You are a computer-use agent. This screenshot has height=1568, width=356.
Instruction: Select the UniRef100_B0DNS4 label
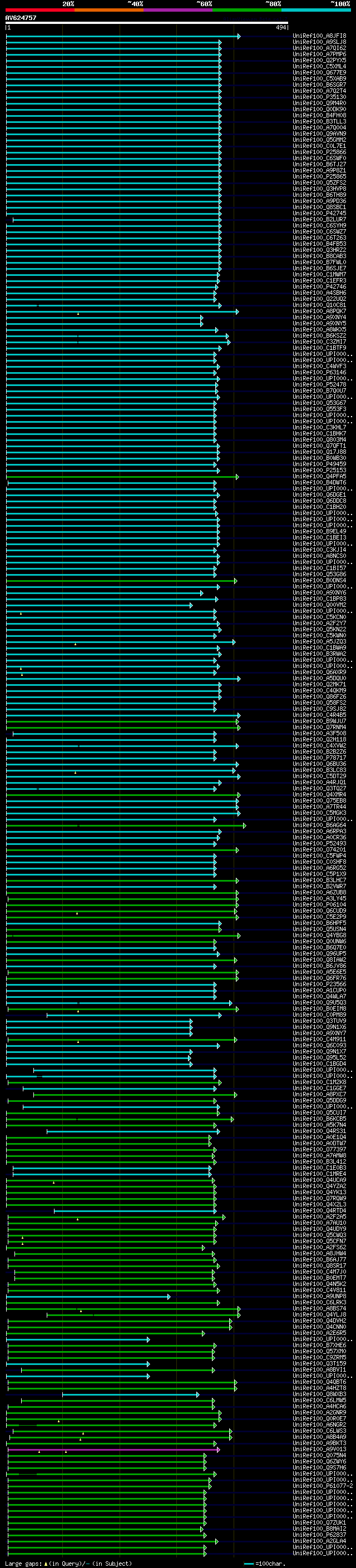point(319,580)
